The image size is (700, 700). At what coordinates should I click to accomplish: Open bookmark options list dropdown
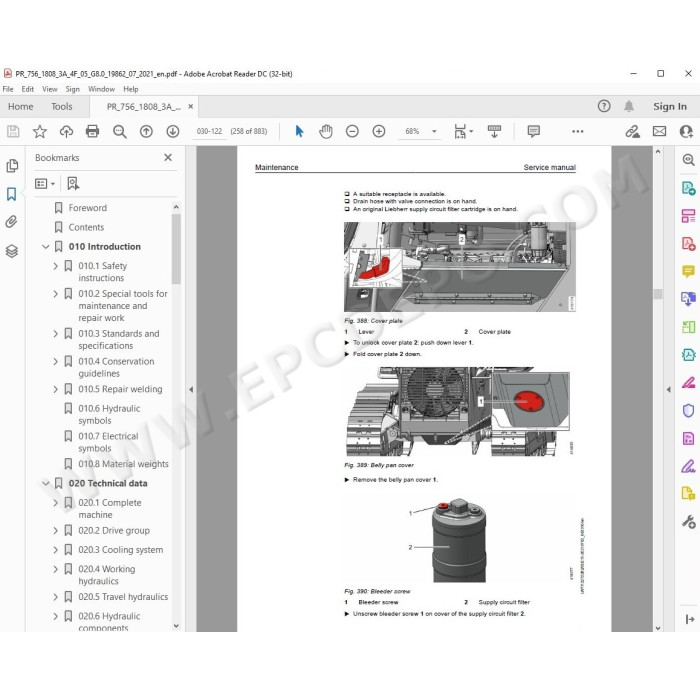(45, 183)
